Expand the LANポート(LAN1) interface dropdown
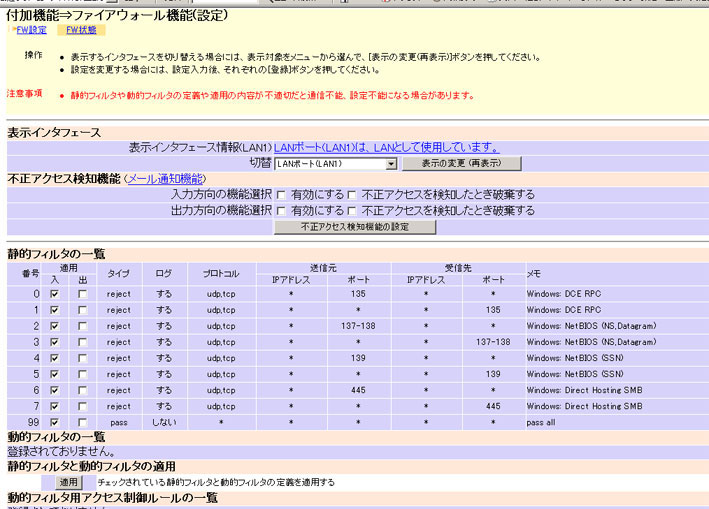 click(390, 163)
